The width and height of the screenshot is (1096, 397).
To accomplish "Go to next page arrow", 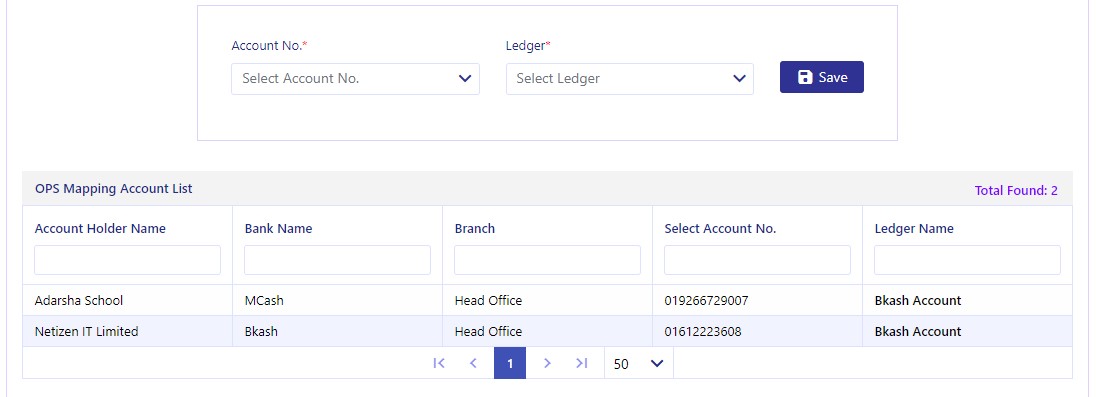I will (547, 363).
